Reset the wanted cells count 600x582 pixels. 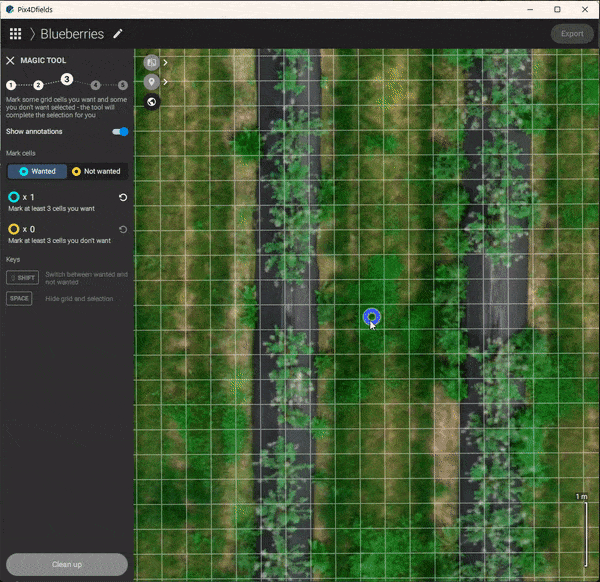pyautogui.click(x=123, y=197)
